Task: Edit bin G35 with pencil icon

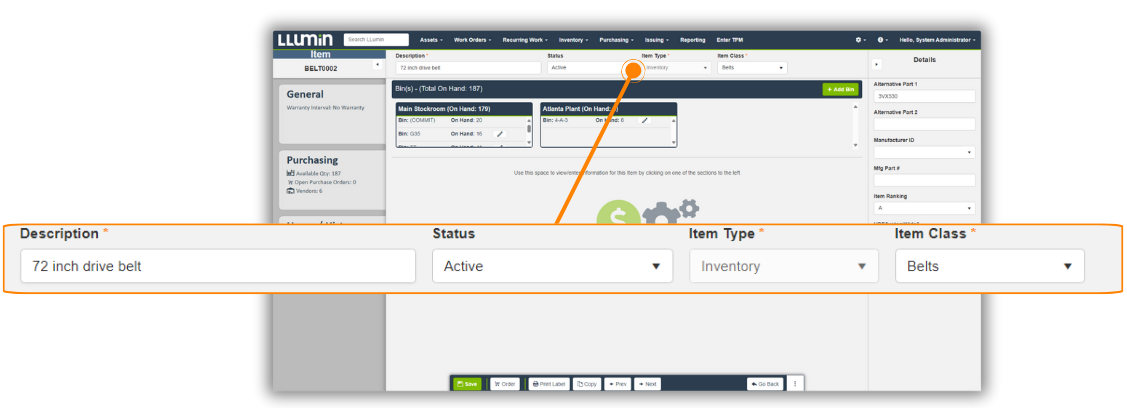Action: (500, 133)
